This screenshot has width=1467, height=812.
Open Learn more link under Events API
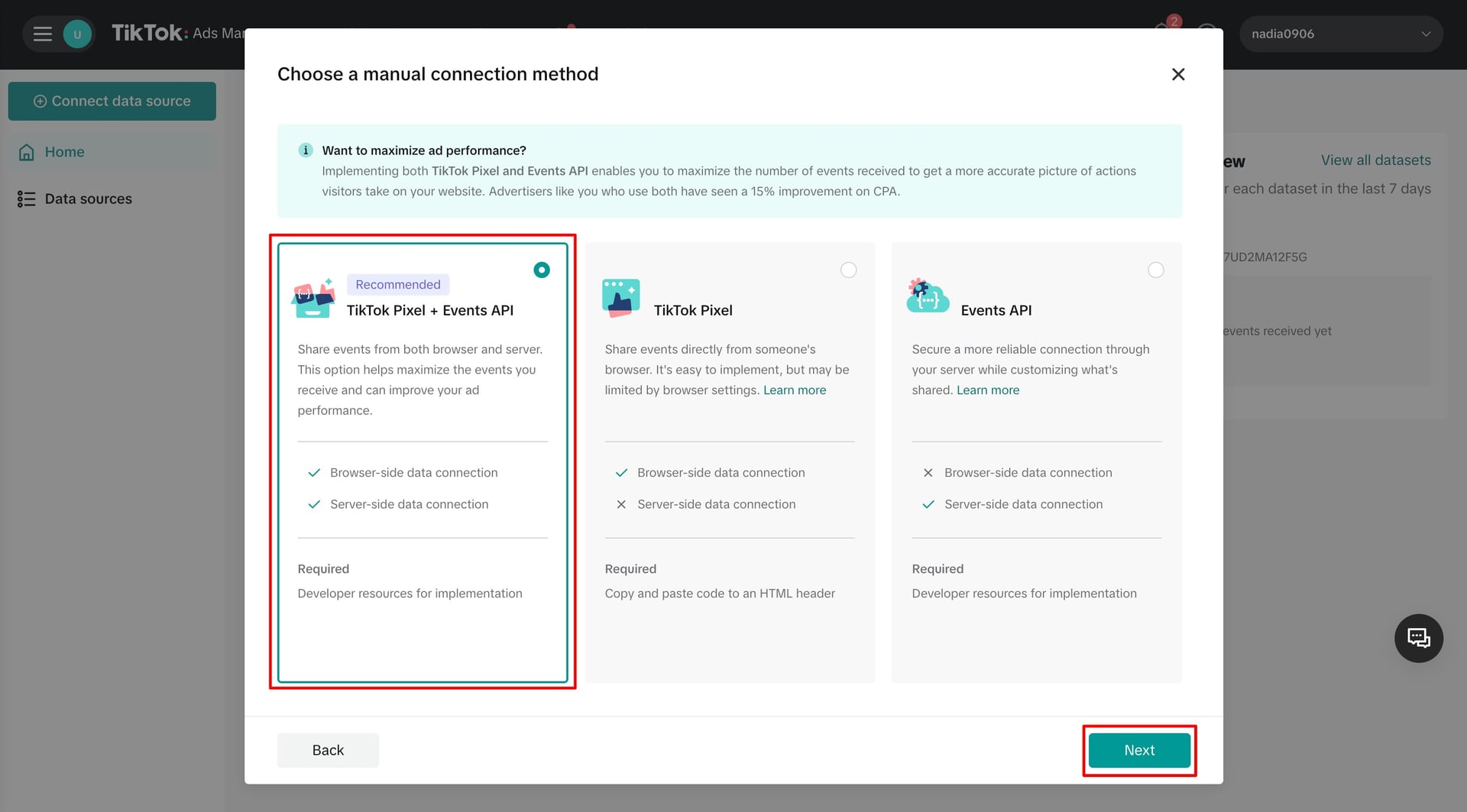tap(988, 390)
